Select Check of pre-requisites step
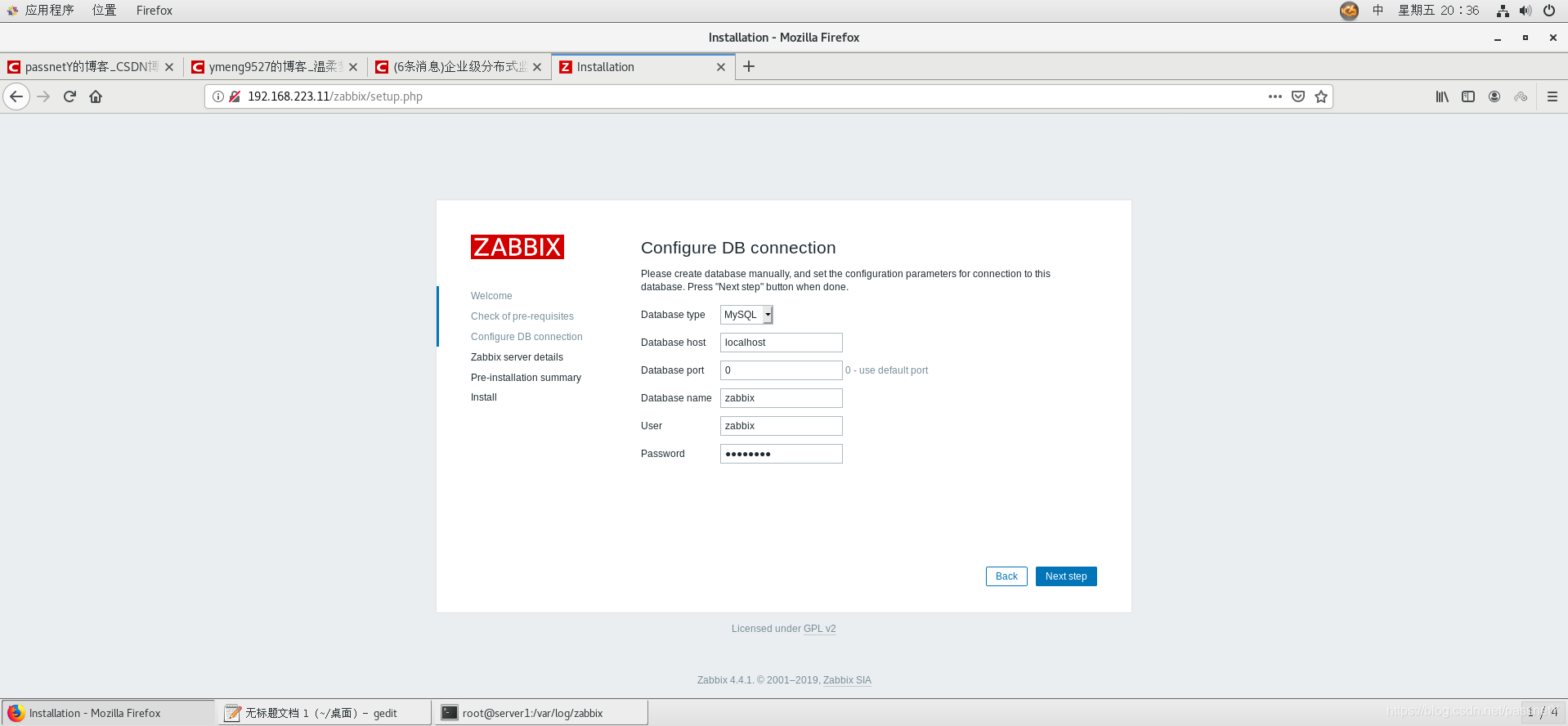Screen dimensions: 1568x726 pos(522,316)
